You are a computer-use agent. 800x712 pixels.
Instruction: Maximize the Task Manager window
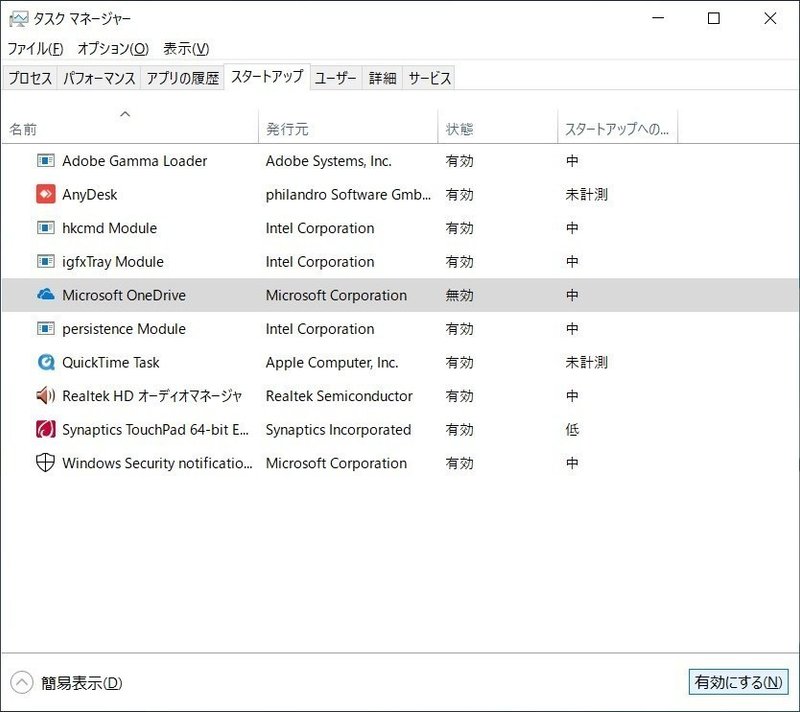pyautogui.click(x=714, y=18)
